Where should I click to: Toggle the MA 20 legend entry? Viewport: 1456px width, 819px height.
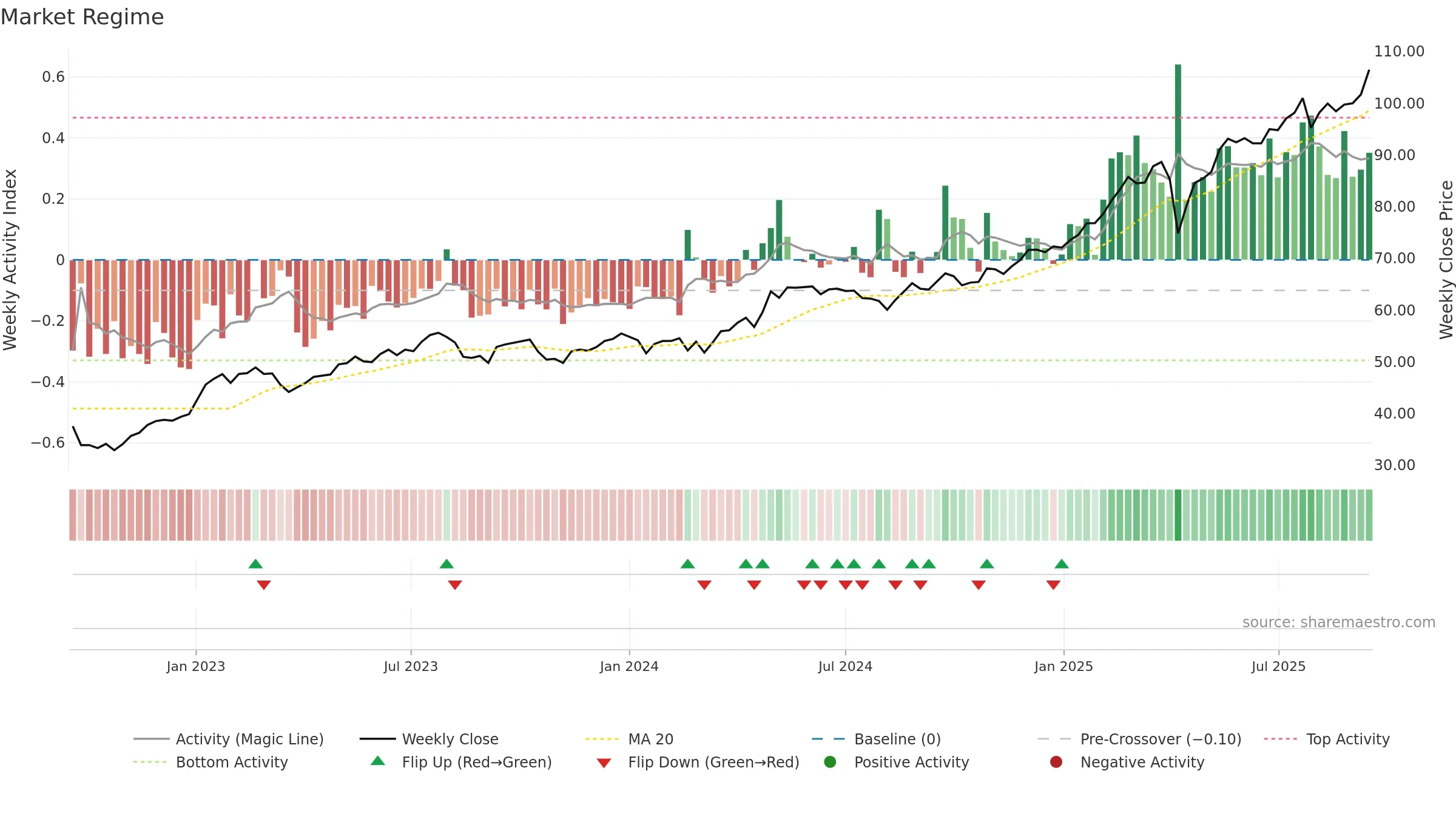point(630,739)
